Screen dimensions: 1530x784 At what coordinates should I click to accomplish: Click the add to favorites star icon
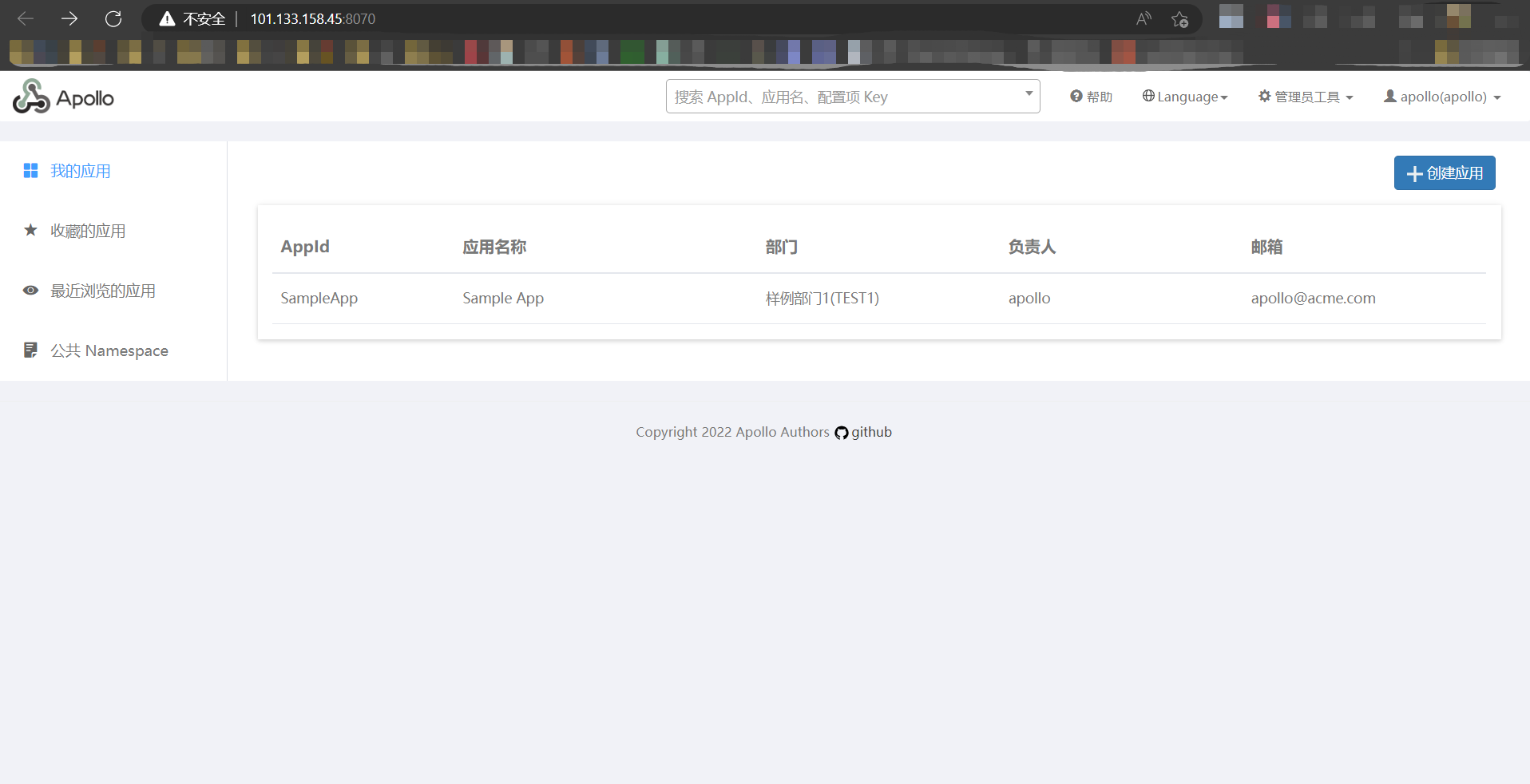tap(1179, 19)
